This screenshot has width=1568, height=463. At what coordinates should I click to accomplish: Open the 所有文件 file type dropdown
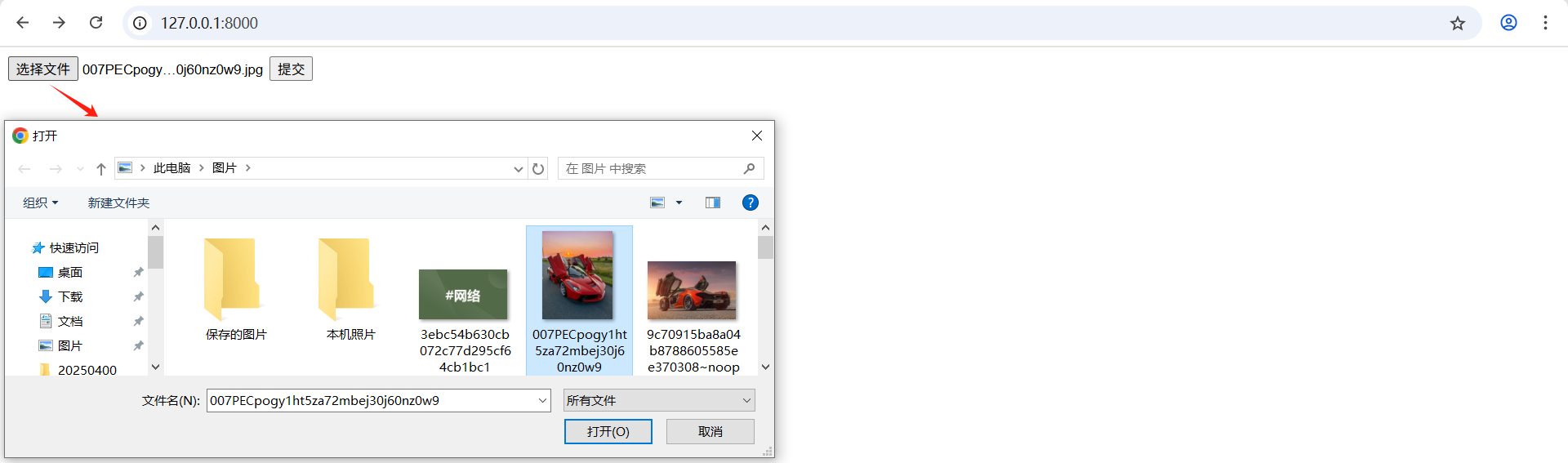(659, 400)
